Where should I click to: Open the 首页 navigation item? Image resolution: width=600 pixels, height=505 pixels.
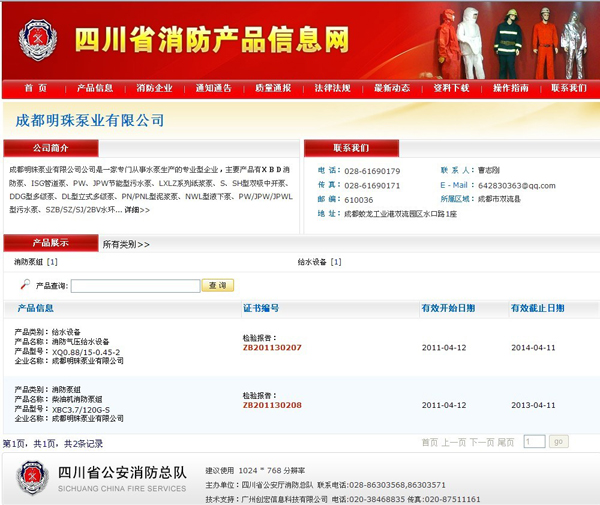(x=35, y=88)
